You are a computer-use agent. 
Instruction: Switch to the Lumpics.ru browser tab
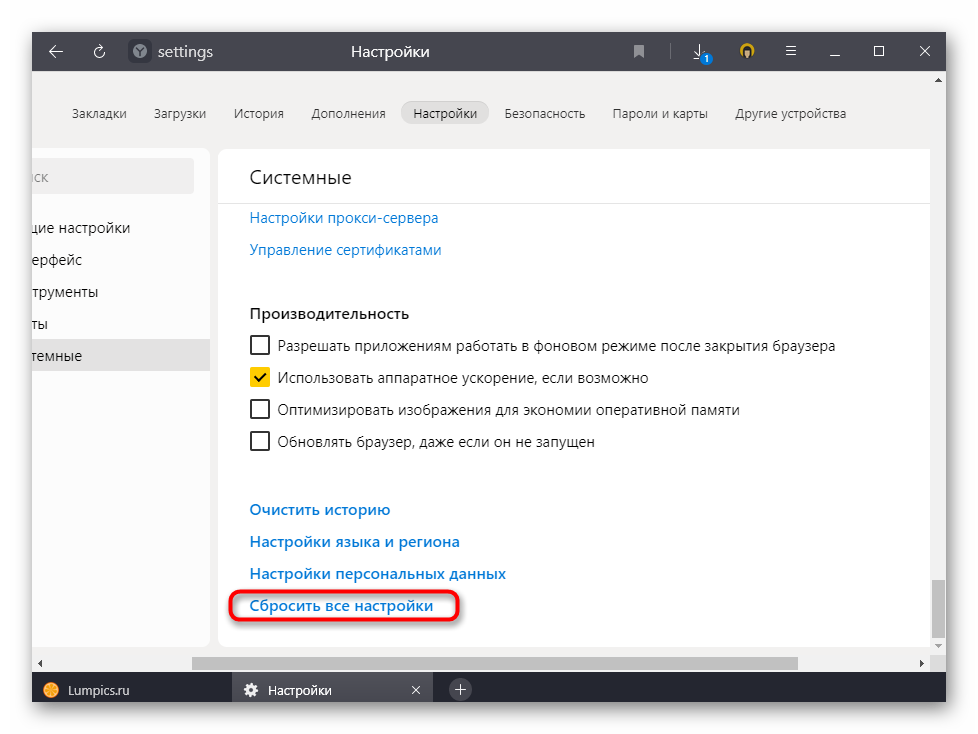(132, 690)
